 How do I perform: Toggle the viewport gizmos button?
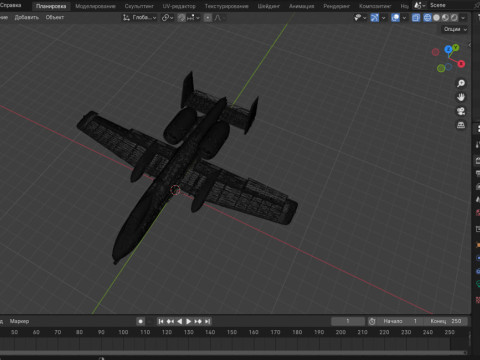coord(375,18)
